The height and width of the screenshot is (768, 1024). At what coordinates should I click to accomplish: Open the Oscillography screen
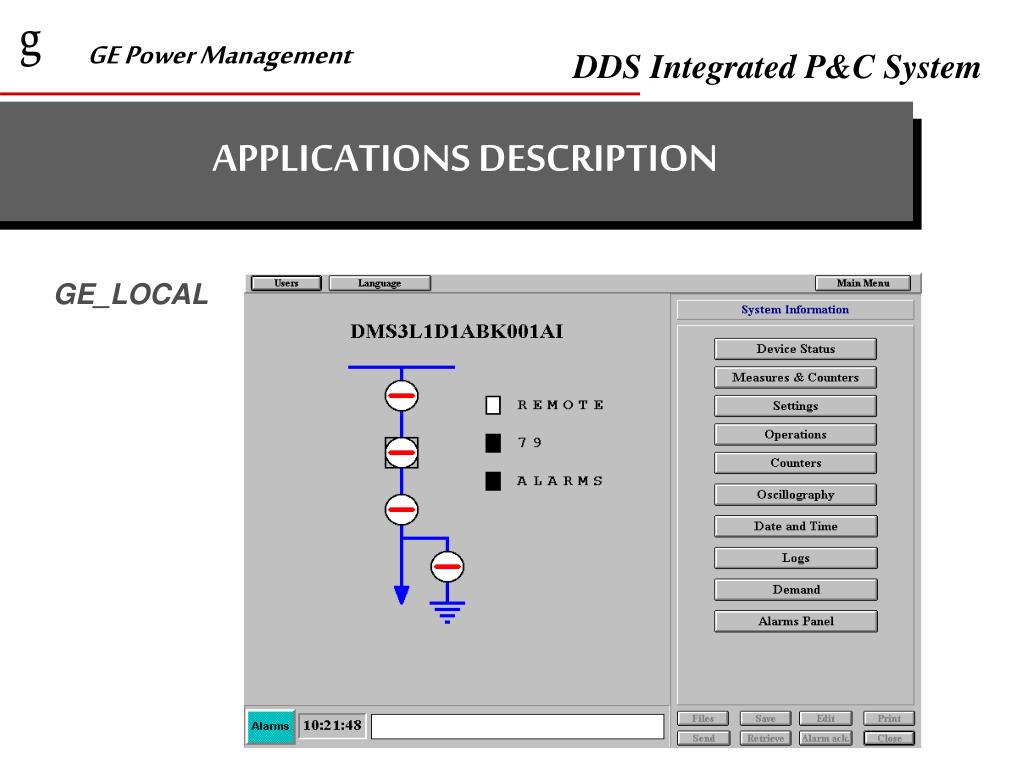[x=795, y=494]
